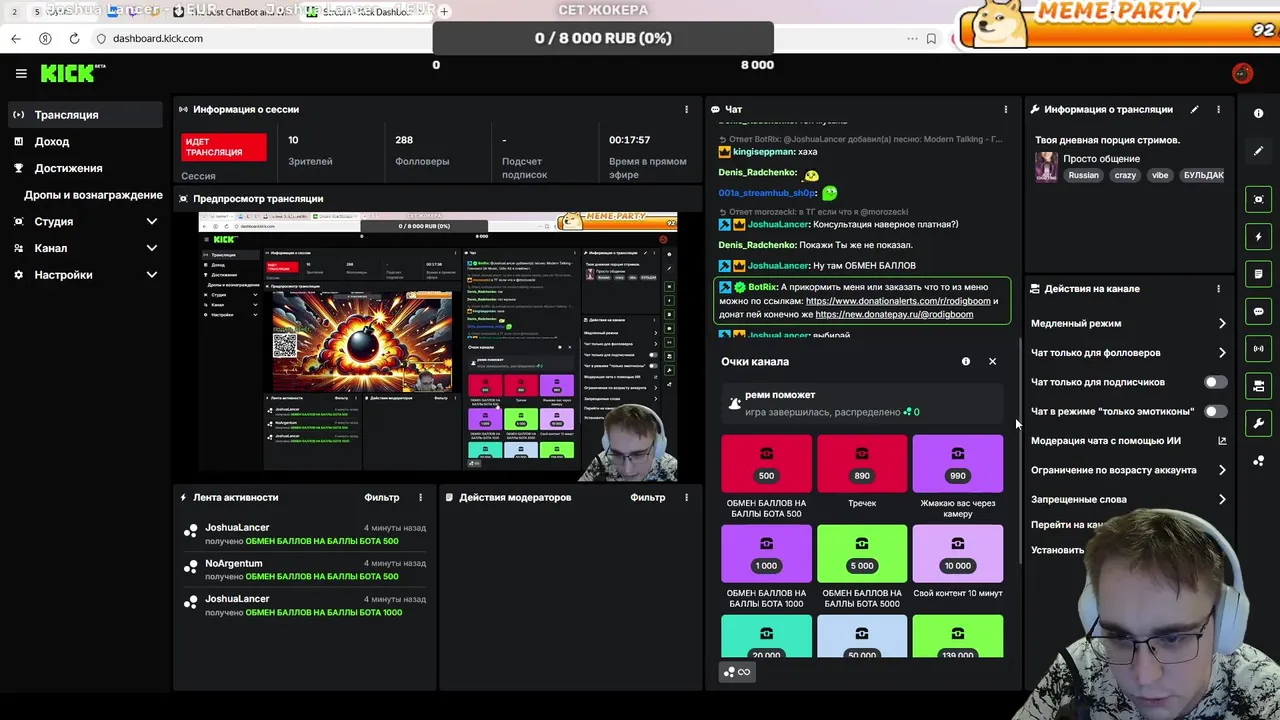Click 001a_streamhub_sh0p username in chat
Image resolution: width=1280 pixels, height=720 pixels.
click(767, 193)
